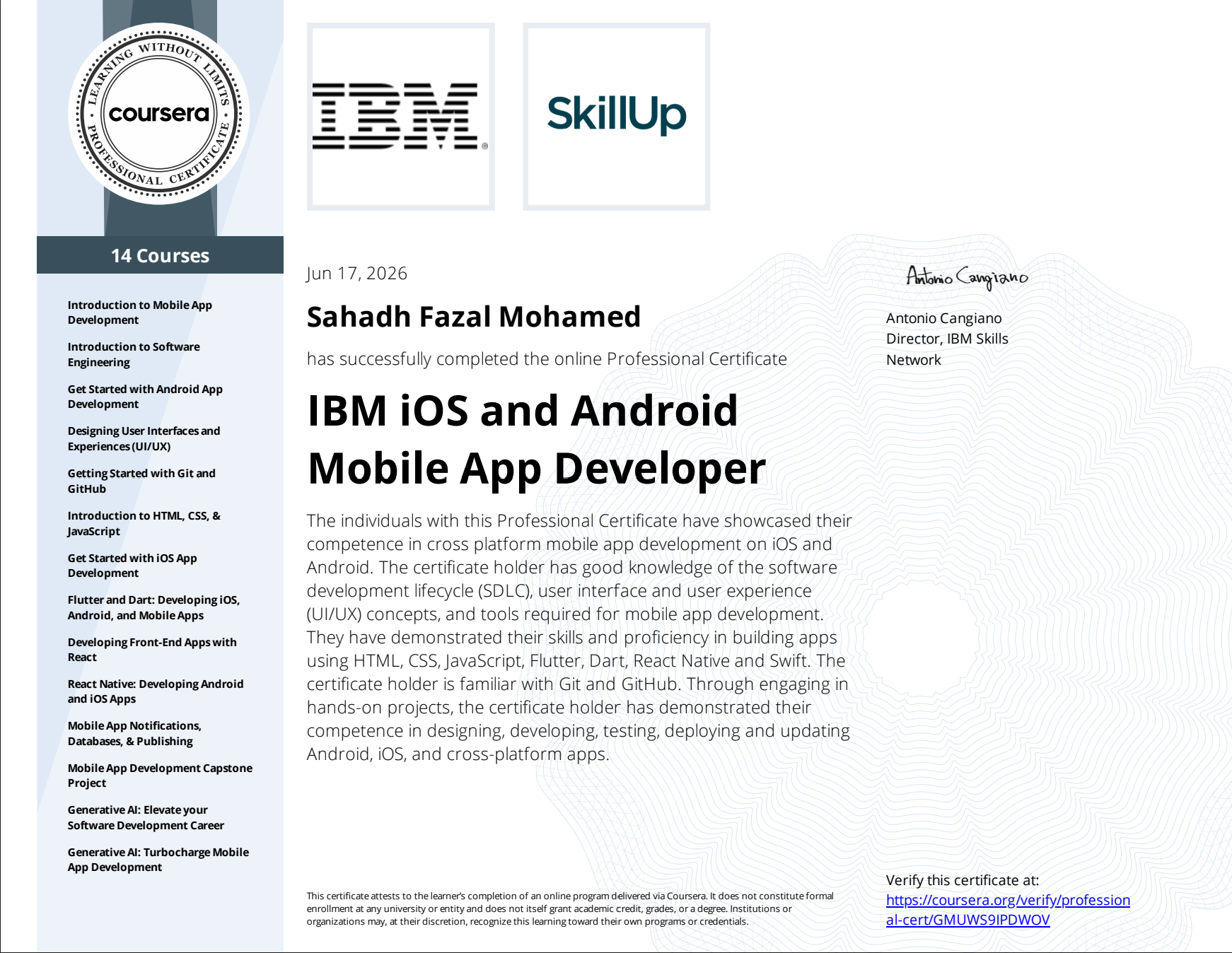Click the SkillUp logo

coord(616,117)
